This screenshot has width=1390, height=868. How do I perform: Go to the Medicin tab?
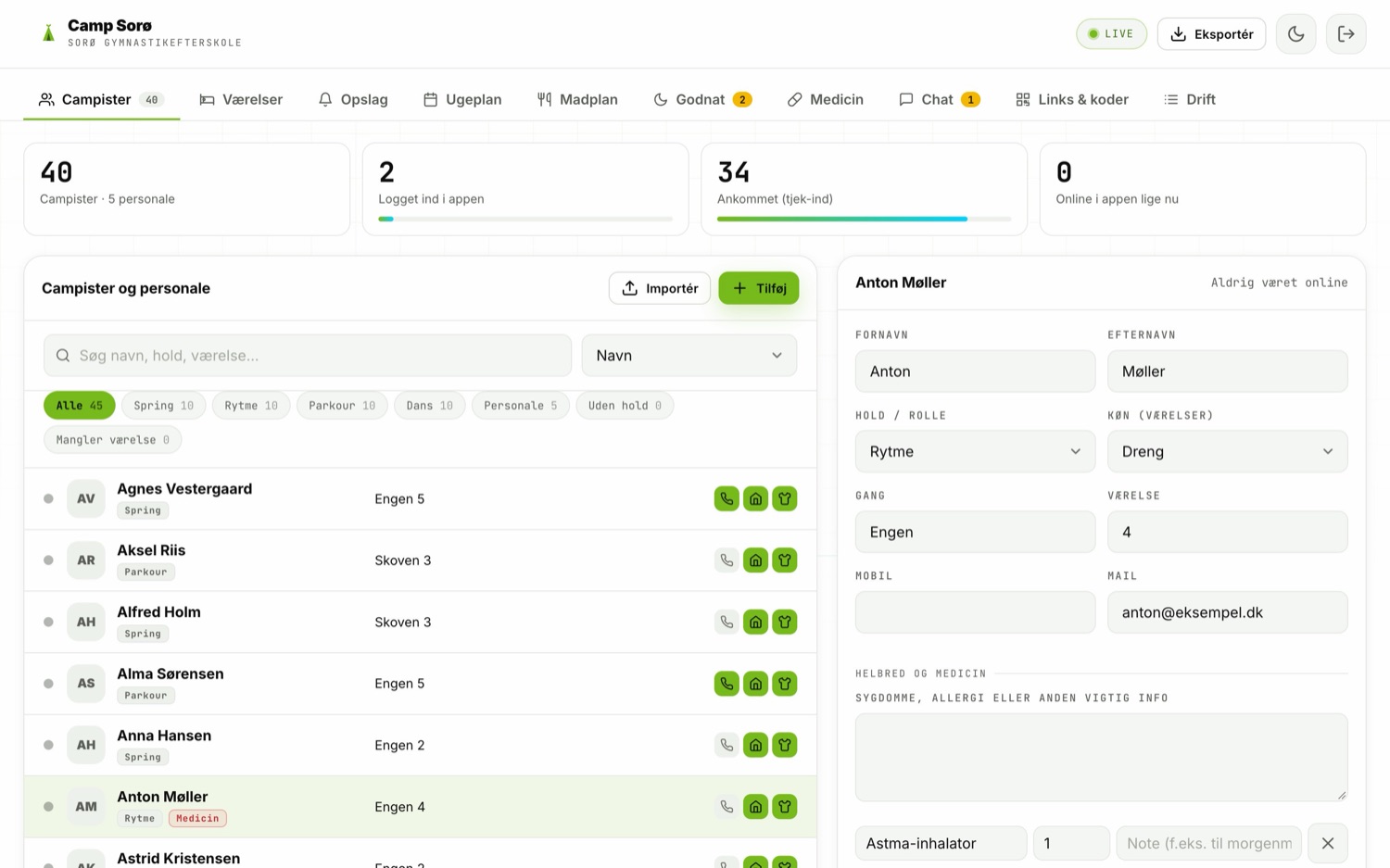[x=825, y=99]
